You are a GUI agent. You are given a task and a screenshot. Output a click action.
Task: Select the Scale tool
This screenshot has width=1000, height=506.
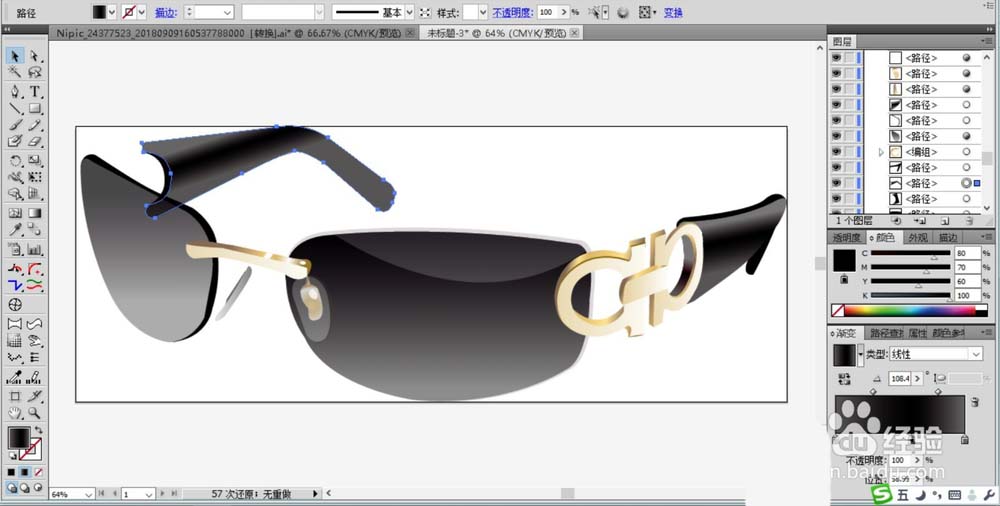pos(34,161)
